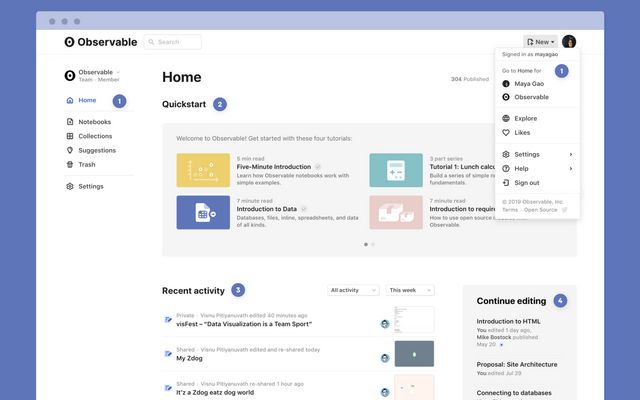Viewport: 640px width, 400px height.
Task: Click the blue Introduction to Data thumbnail
Action: click(x=203, y=212)
